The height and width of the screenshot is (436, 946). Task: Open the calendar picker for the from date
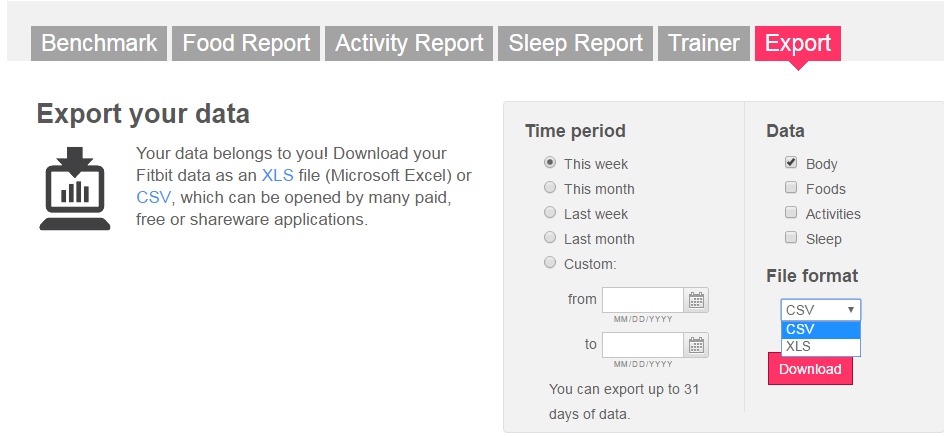click(x=696, y=300)
